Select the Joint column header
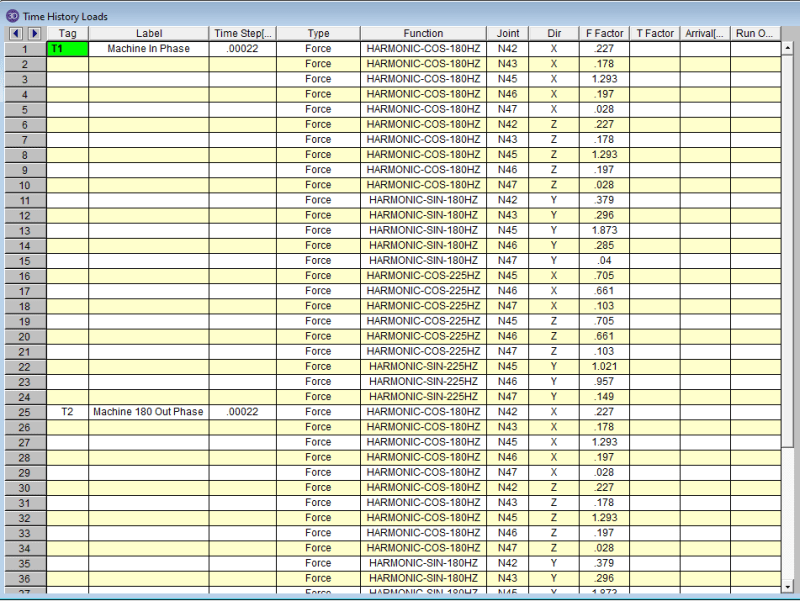800x601 pixels. [x=508, y=34]
